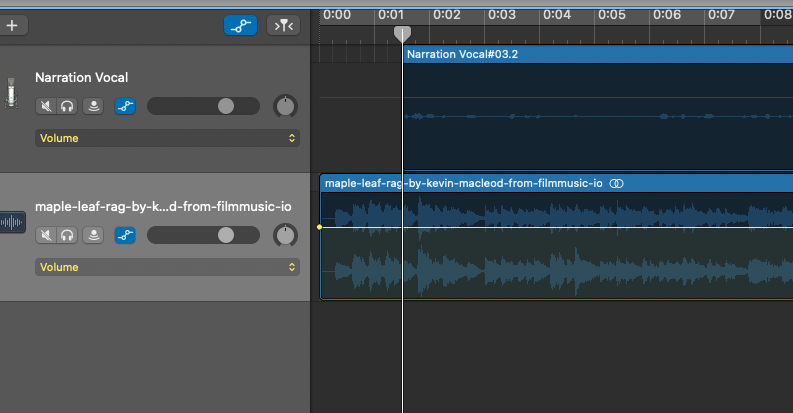The width and height of the screenshot is (793, 413).
Task: Click the loop icon on maple-leaf-rag region
Action: pos(617,183)
